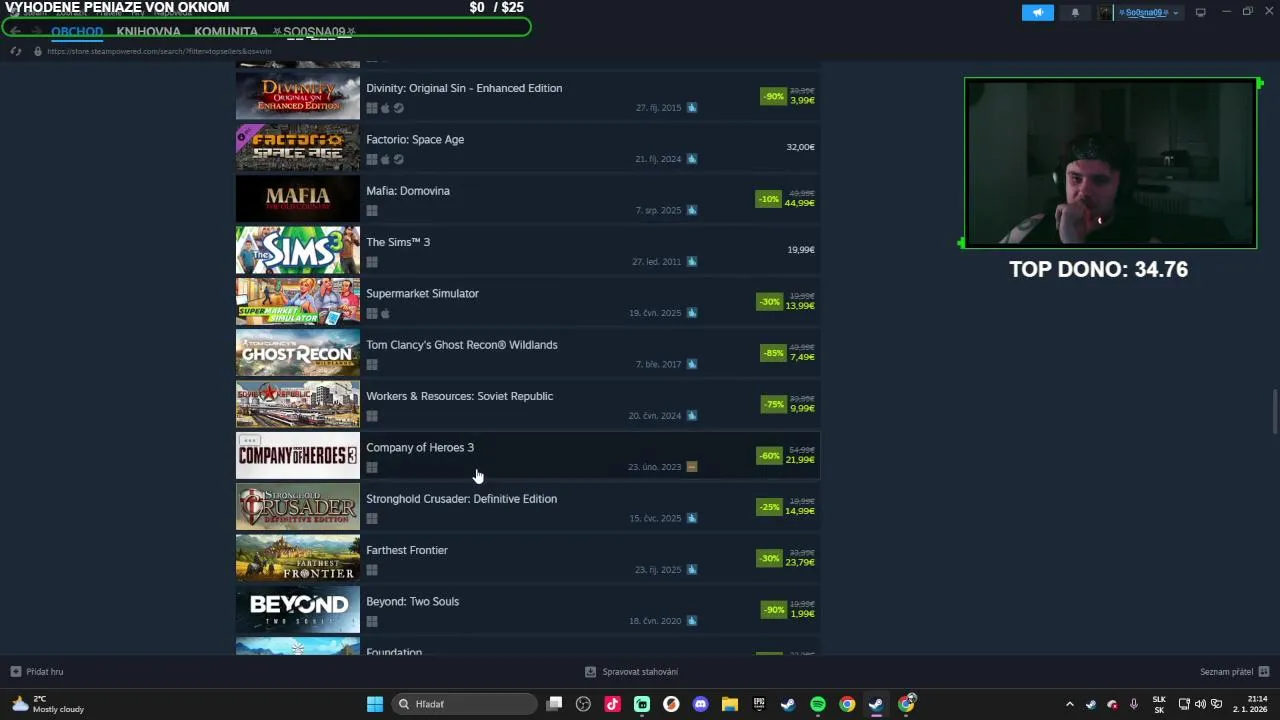Screen dimensions: 1280x720
Task: Click review score icon for Supermarket Simulator
Action: coord(692,313)
